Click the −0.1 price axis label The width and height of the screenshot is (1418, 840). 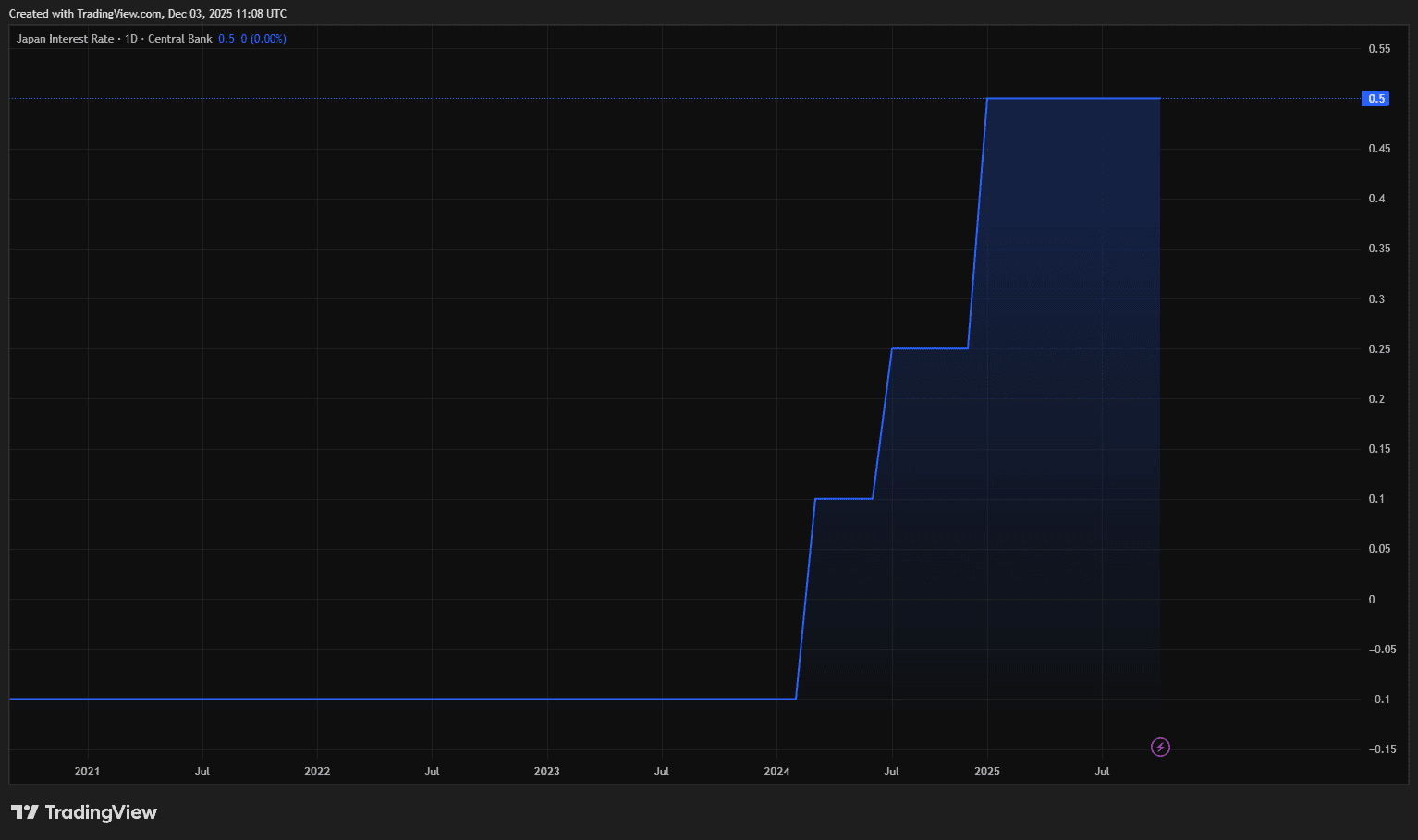1379,700
